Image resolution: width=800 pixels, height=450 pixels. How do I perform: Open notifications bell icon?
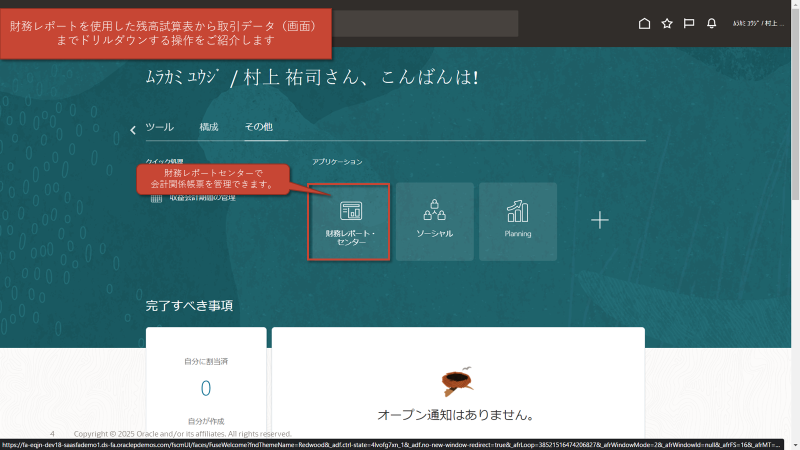coord(711,23)
